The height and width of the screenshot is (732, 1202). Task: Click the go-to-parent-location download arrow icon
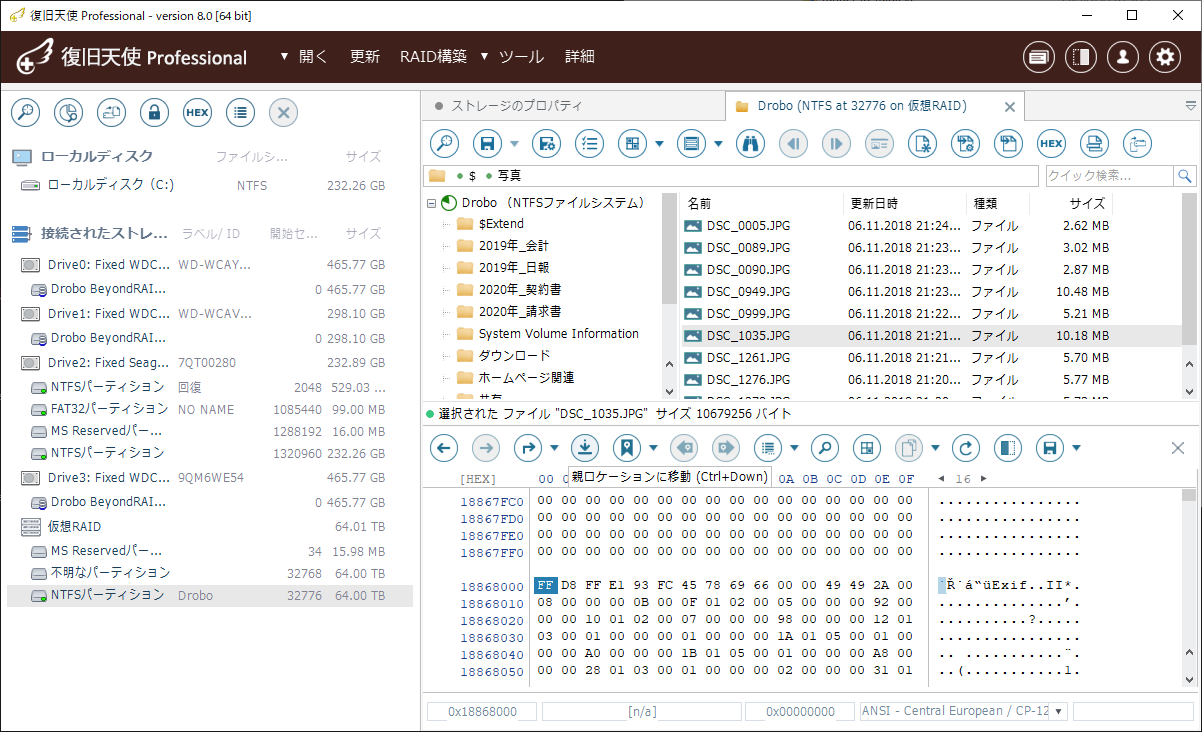[x=584, y=447]
